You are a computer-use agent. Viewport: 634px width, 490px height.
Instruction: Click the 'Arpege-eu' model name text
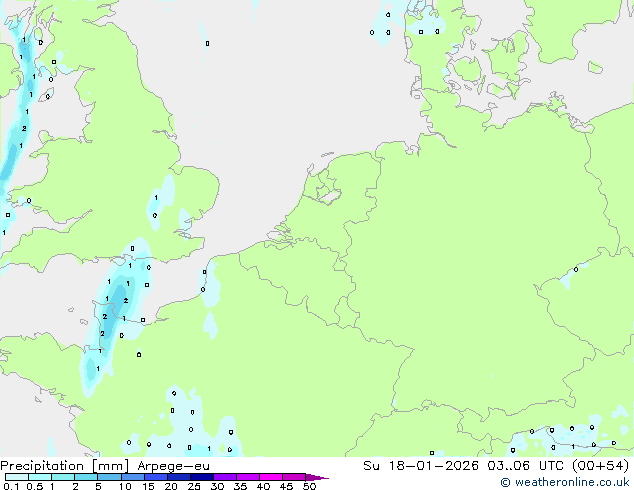173,466
